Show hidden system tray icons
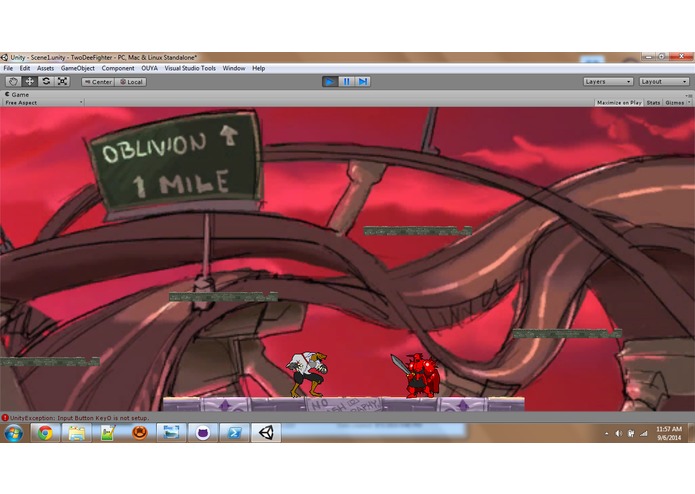Screen dimensions: 695x494 click(x=606, y=434)
